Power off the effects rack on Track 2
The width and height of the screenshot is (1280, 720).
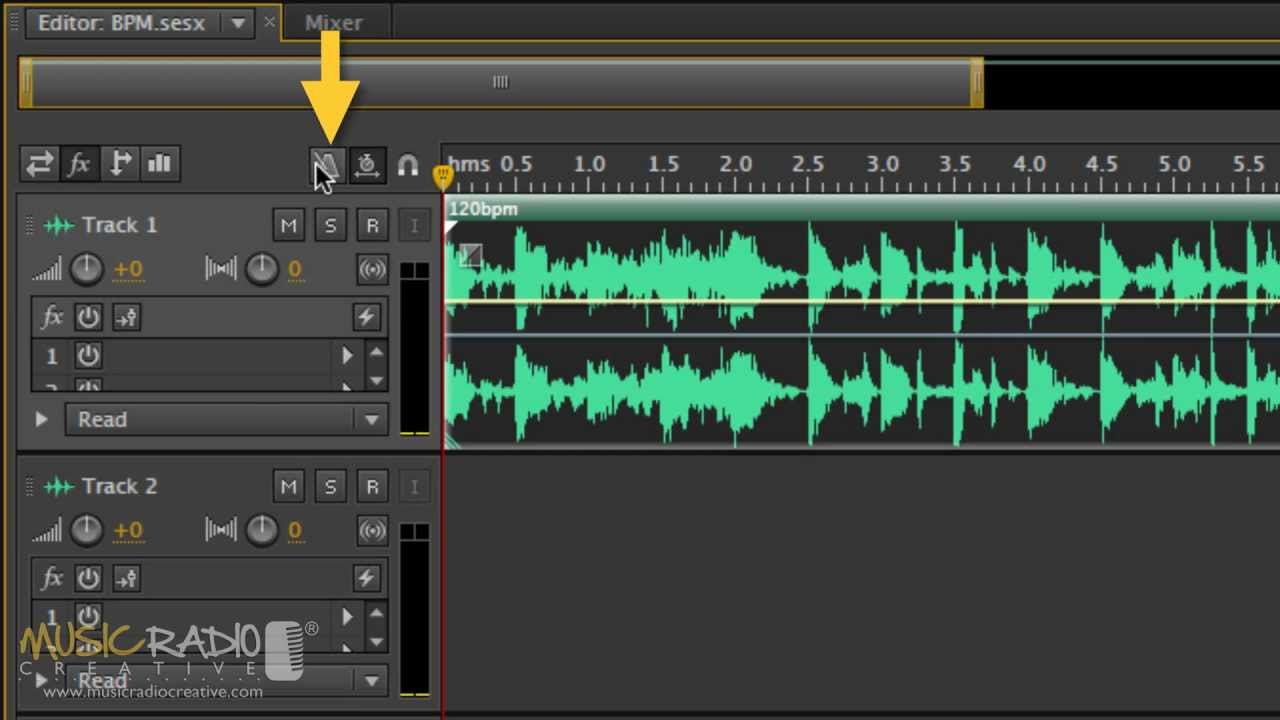pyautogui.click(x=88, y=578)
